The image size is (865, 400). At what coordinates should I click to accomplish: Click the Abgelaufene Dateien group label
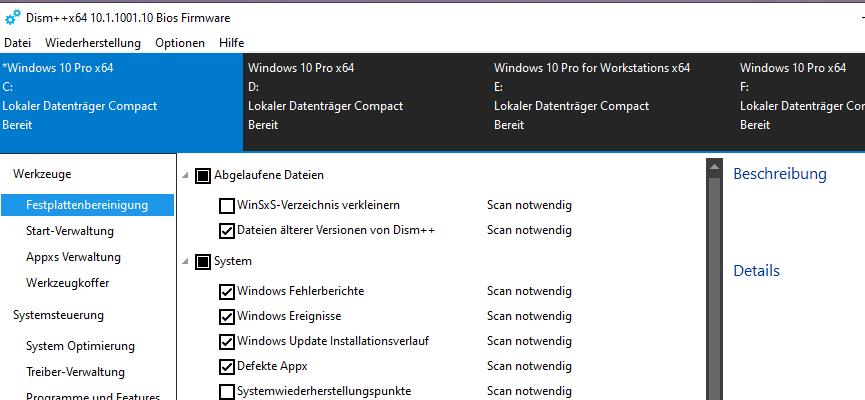coord(269,175)
